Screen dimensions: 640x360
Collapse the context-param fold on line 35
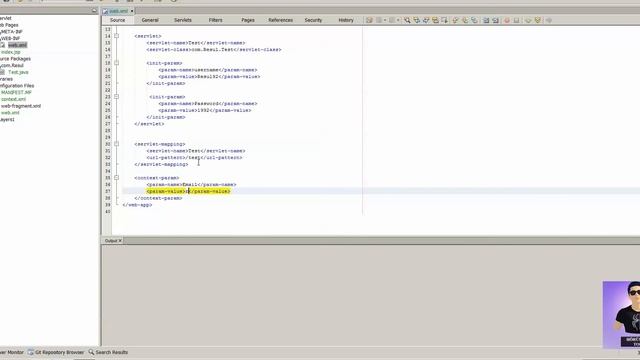tap(116, 178)
